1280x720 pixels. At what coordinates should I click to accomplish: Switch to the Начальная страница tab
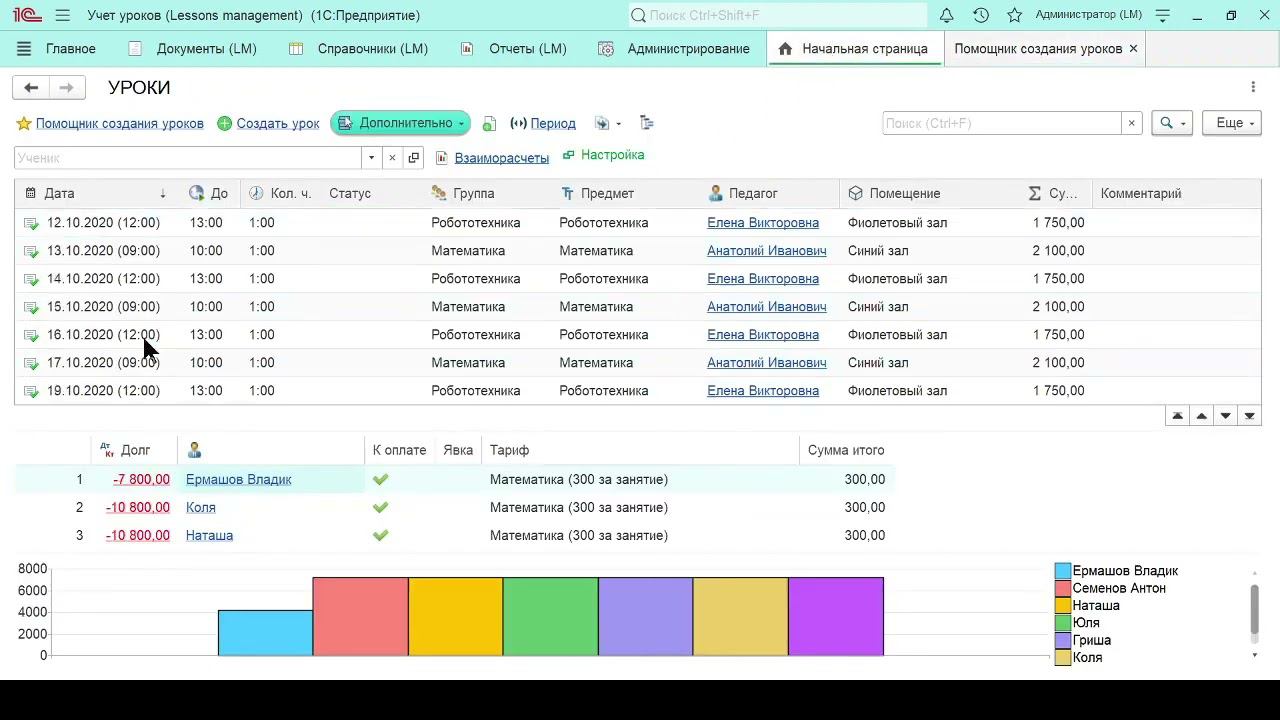[855, 49]
